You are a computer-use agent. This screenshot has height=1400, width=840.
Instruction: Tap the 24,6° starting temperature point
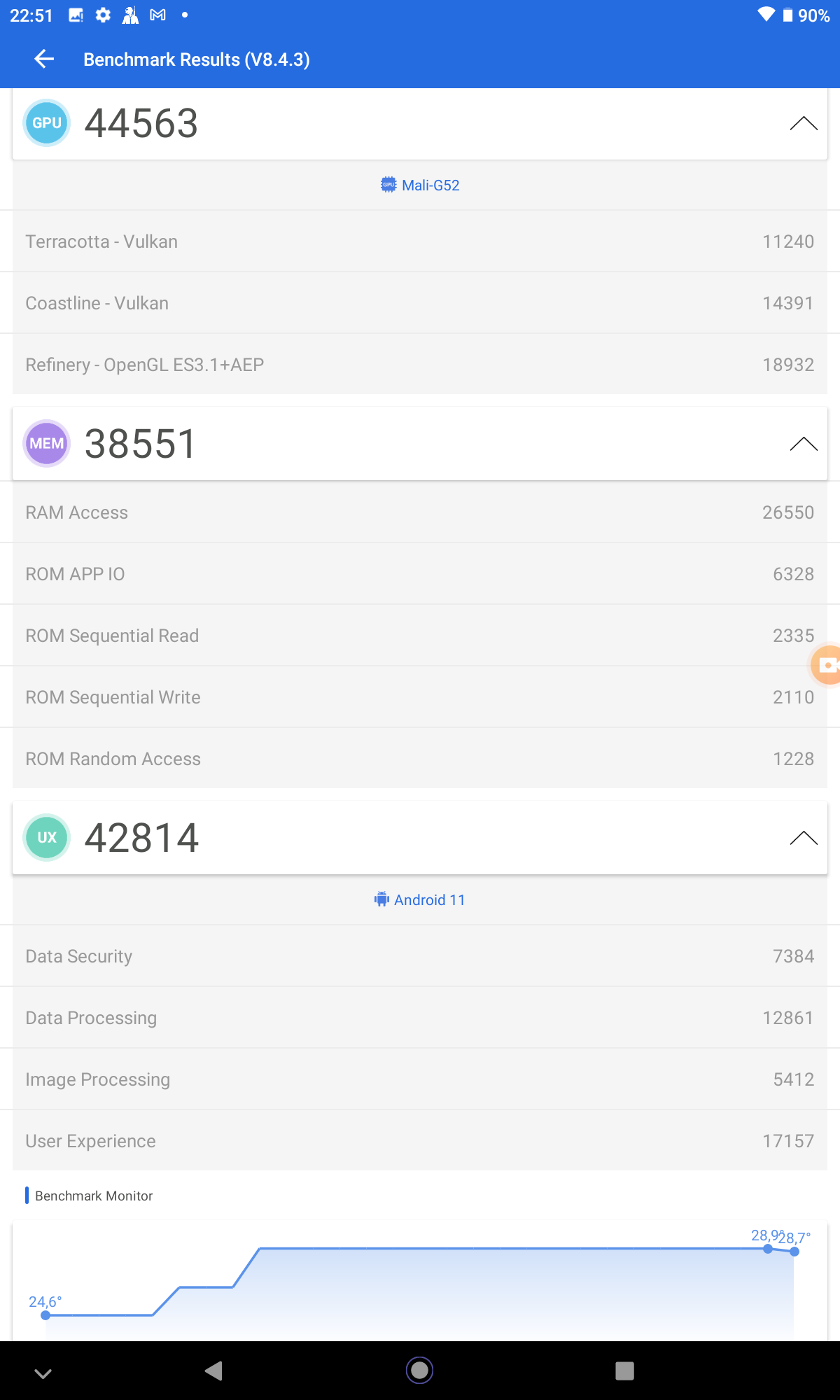tap(45, 1315)
